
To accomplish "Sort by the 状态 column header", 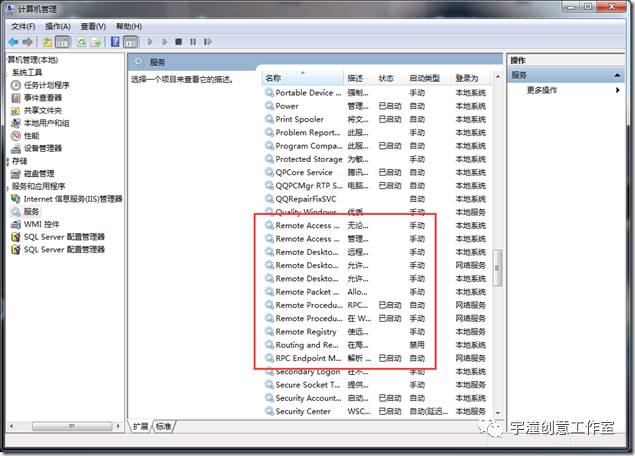I will point(390,78).
